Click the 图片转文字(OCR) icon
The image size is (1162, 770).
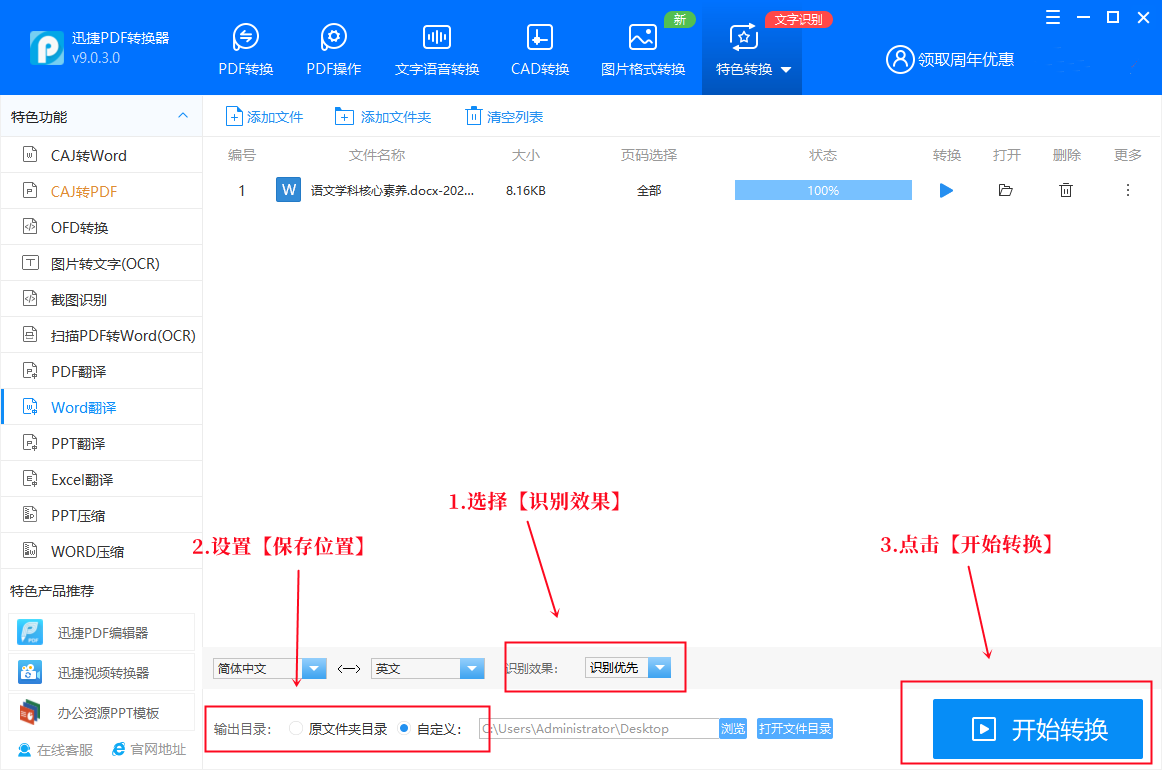tap(30, 263)
